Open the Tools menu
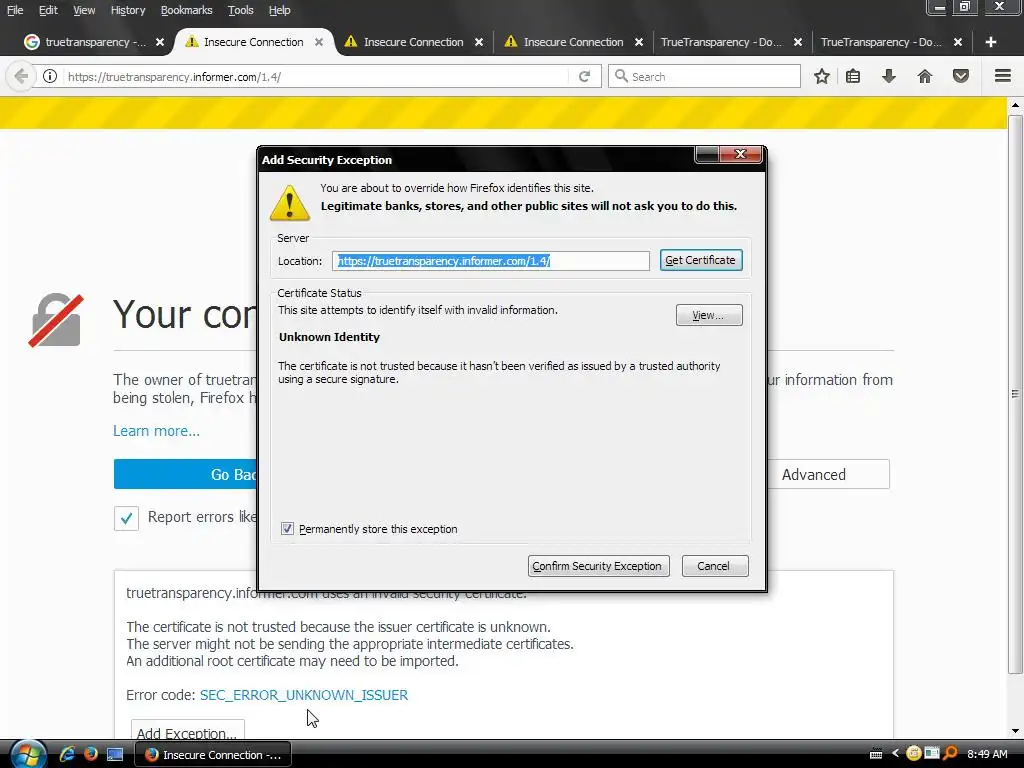 [240, 10]
